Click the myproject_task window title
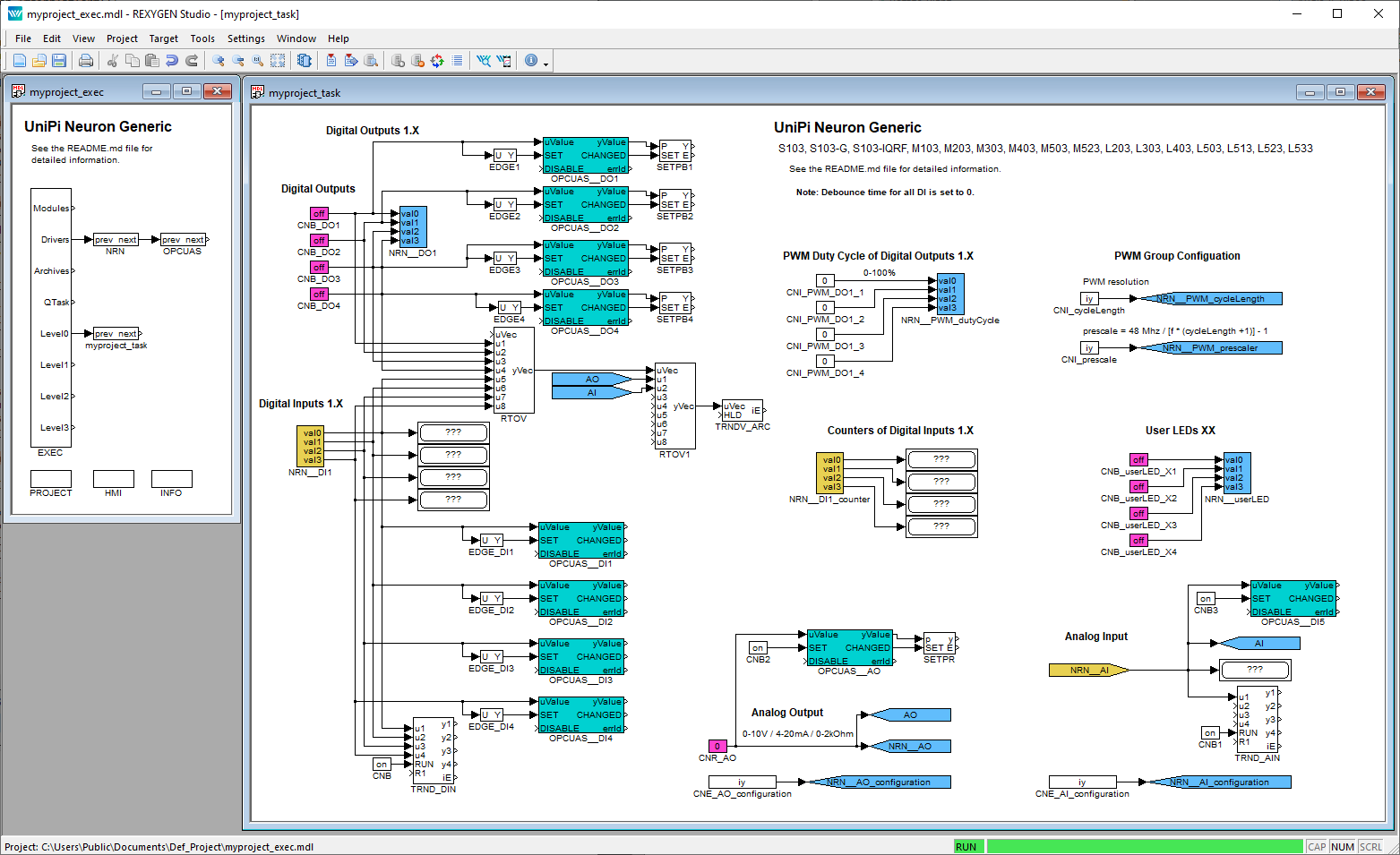 [305, 92]
